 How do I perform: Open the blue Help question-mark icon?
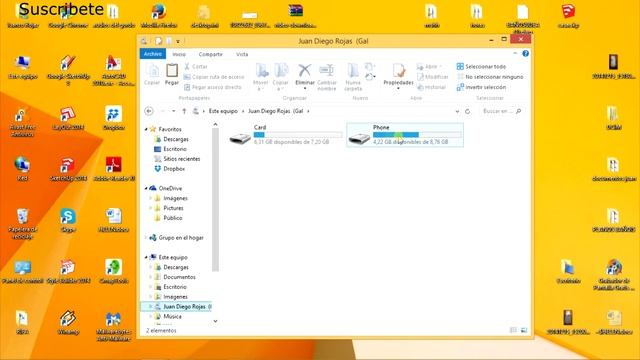525,53
